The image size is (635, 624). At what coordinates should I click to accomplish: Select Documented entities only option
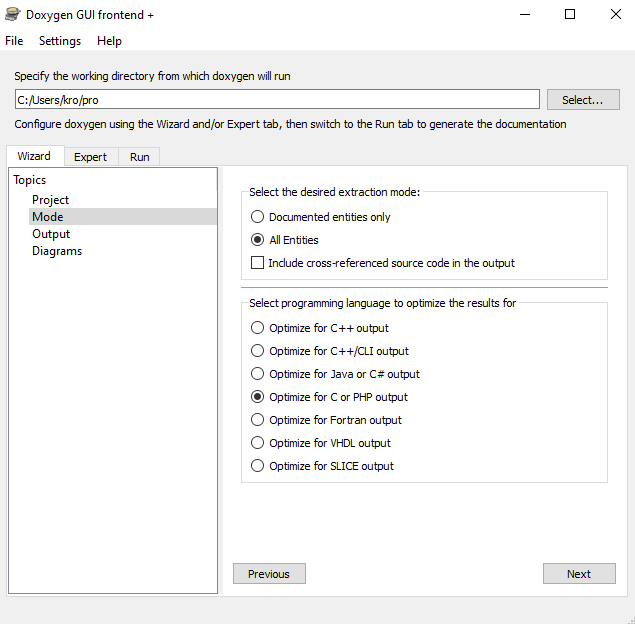click(258, 217)
